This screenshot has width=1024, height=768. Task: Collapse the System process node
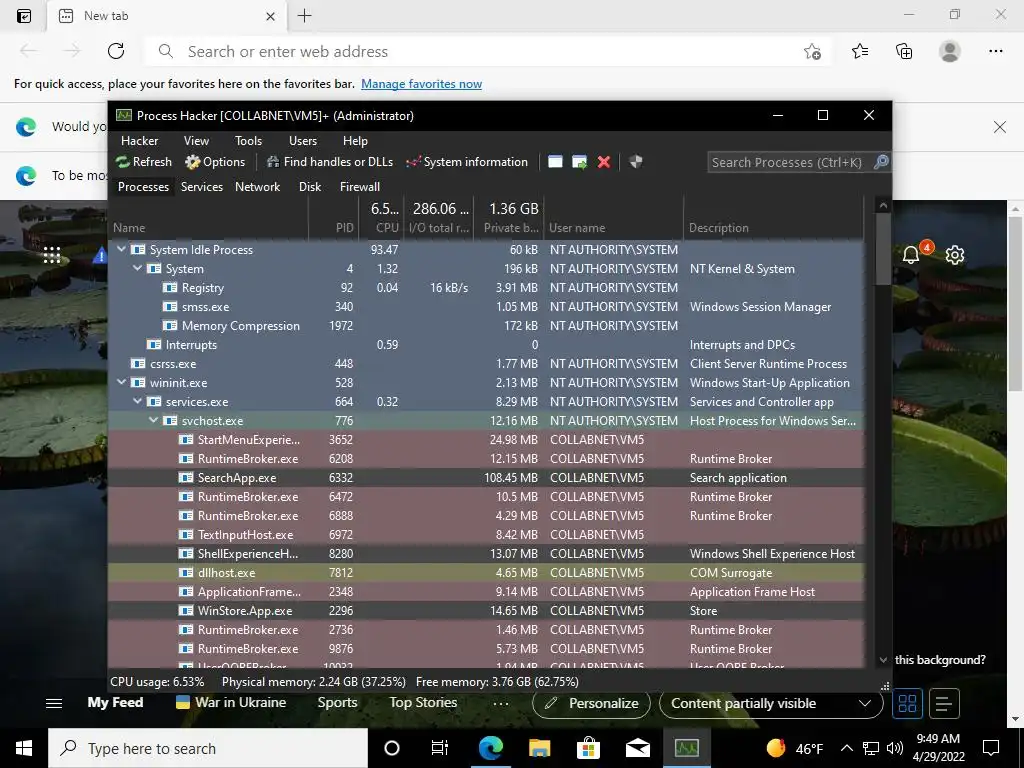pyautogui.click(x=138, y=268)
